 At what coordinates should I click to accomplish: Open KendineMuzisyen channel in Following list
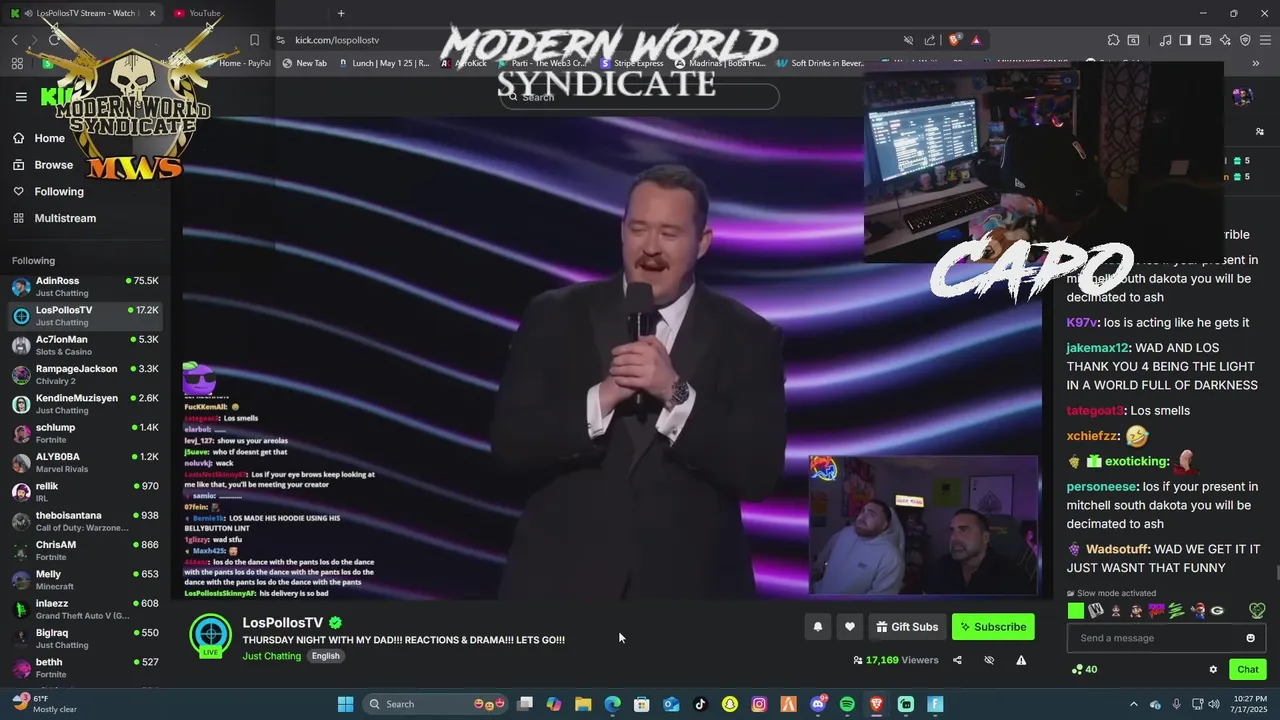tap(85, 404)
